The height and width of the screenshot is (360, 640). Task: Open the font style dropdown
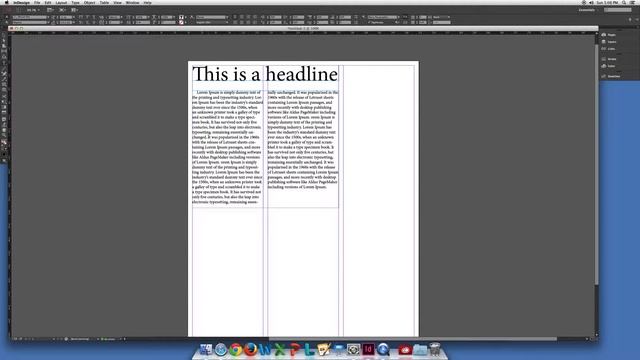[x=31, y=22]
